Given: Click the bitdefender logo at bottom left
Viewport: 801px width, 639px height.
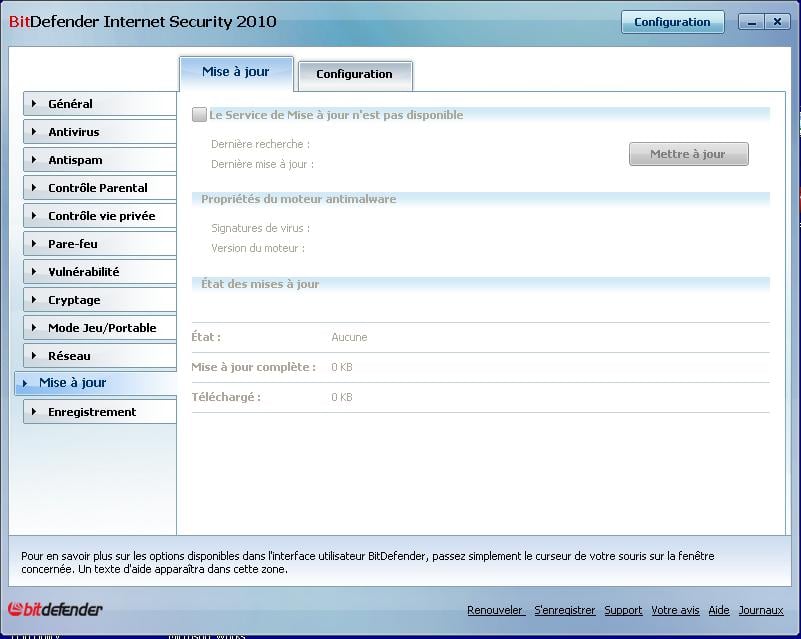Looking at the screenshot, I should click(55, 609).
